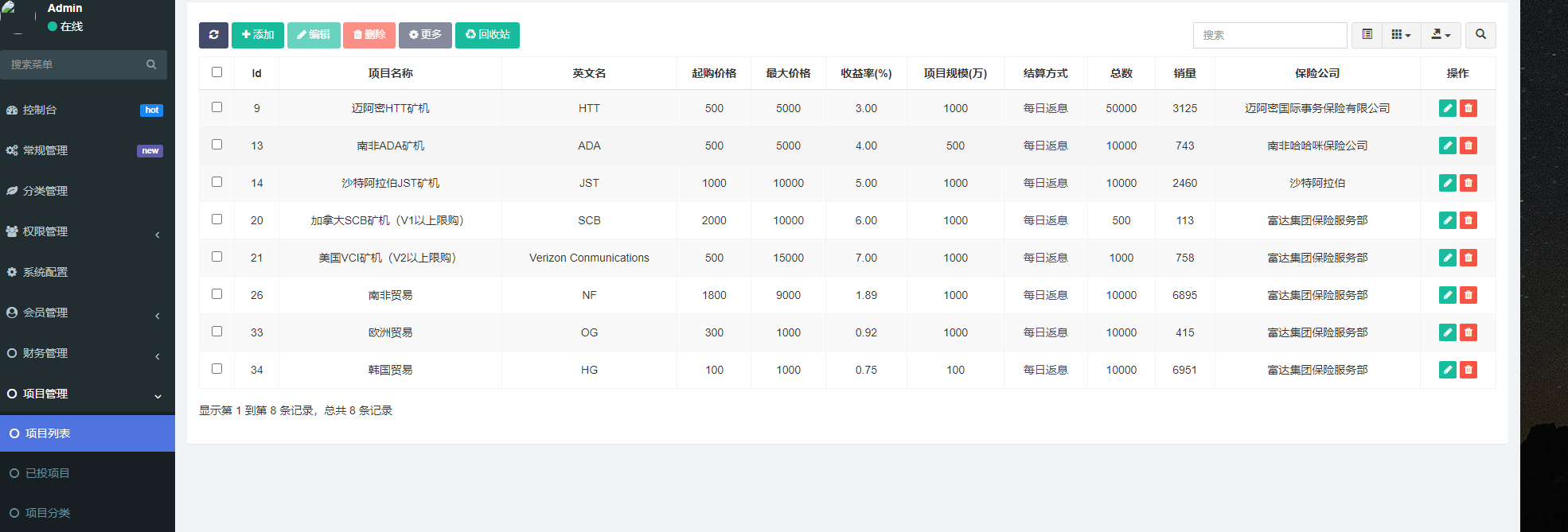
Task: Open the 回收站 recycle bin button
Action: pos(487,35)
